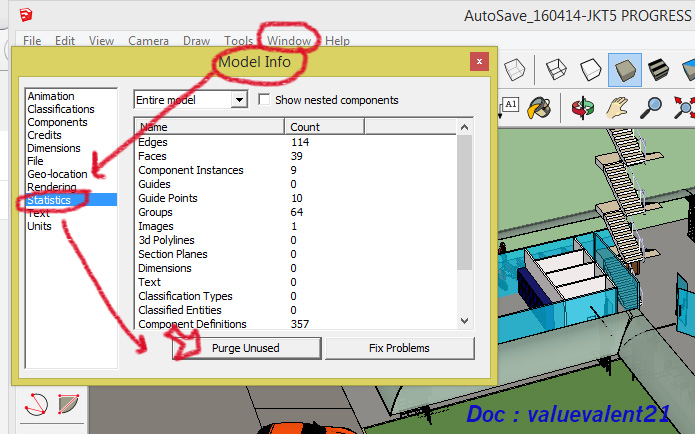Viewport: 695px width, 434px height.
Task: Open the View menu
Action: tap(101, 41)
